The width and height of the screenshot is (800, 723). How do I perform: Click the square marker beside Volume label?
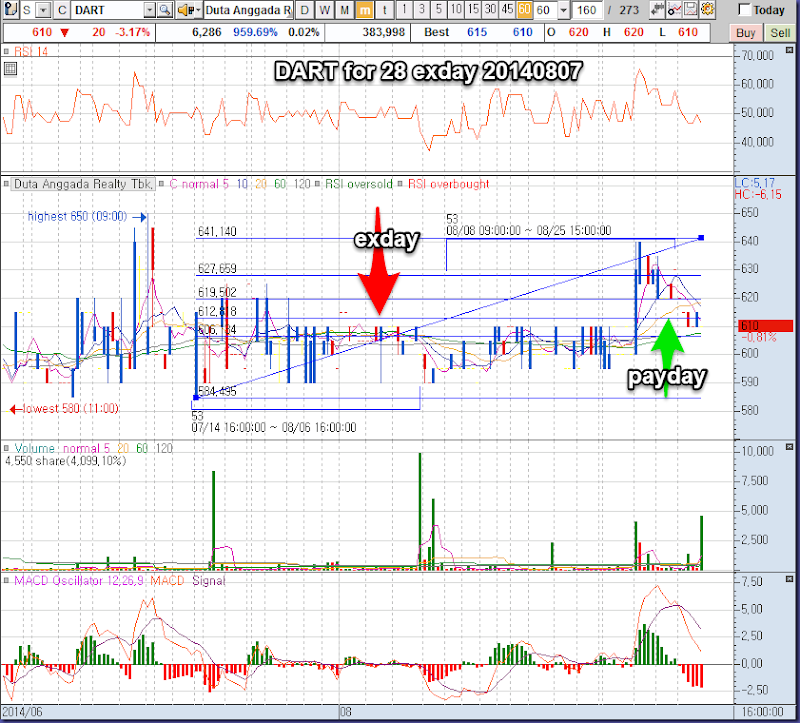coord(7,448)
